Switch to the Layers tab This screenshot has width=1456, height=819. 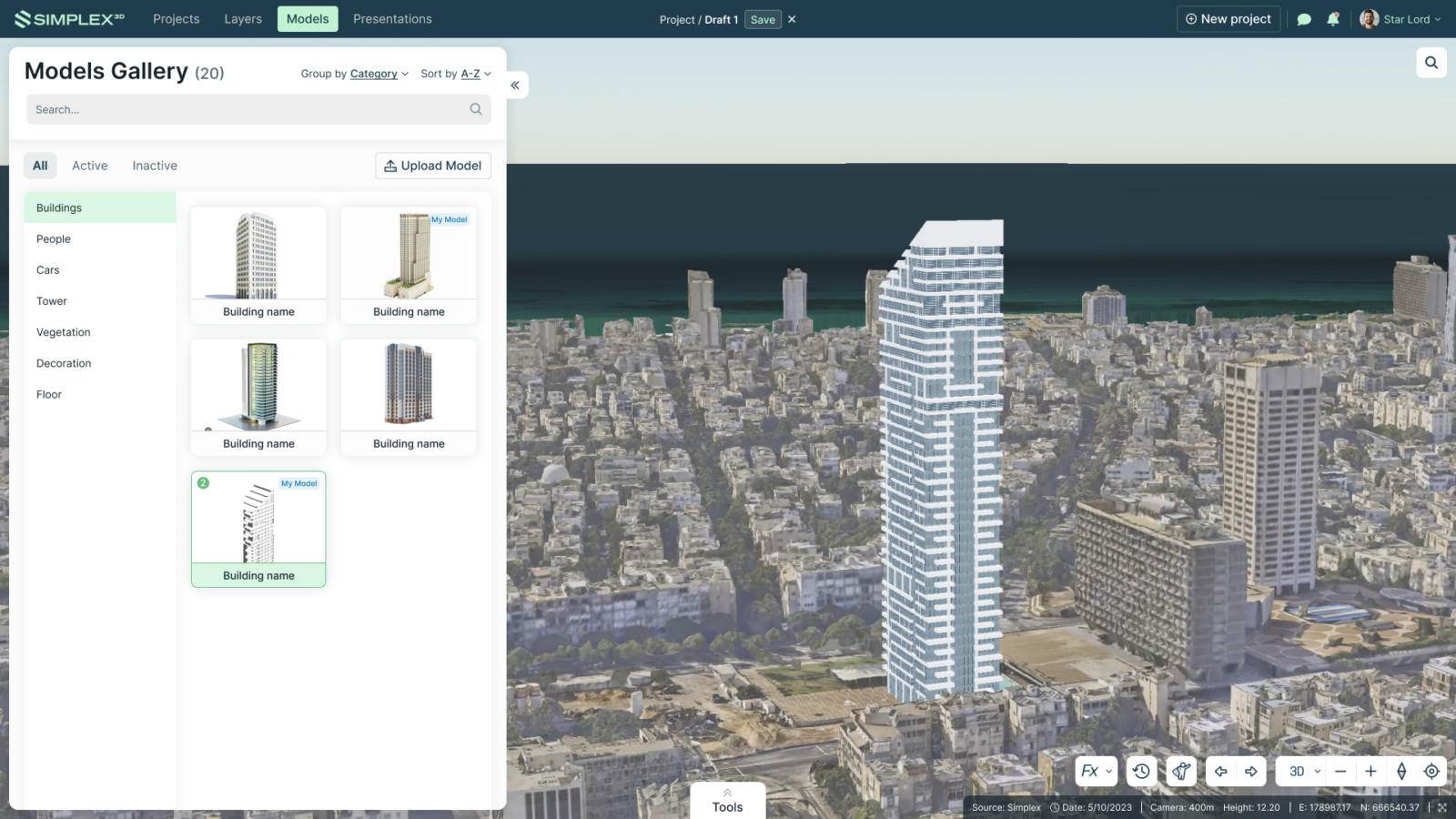[243, 19]
